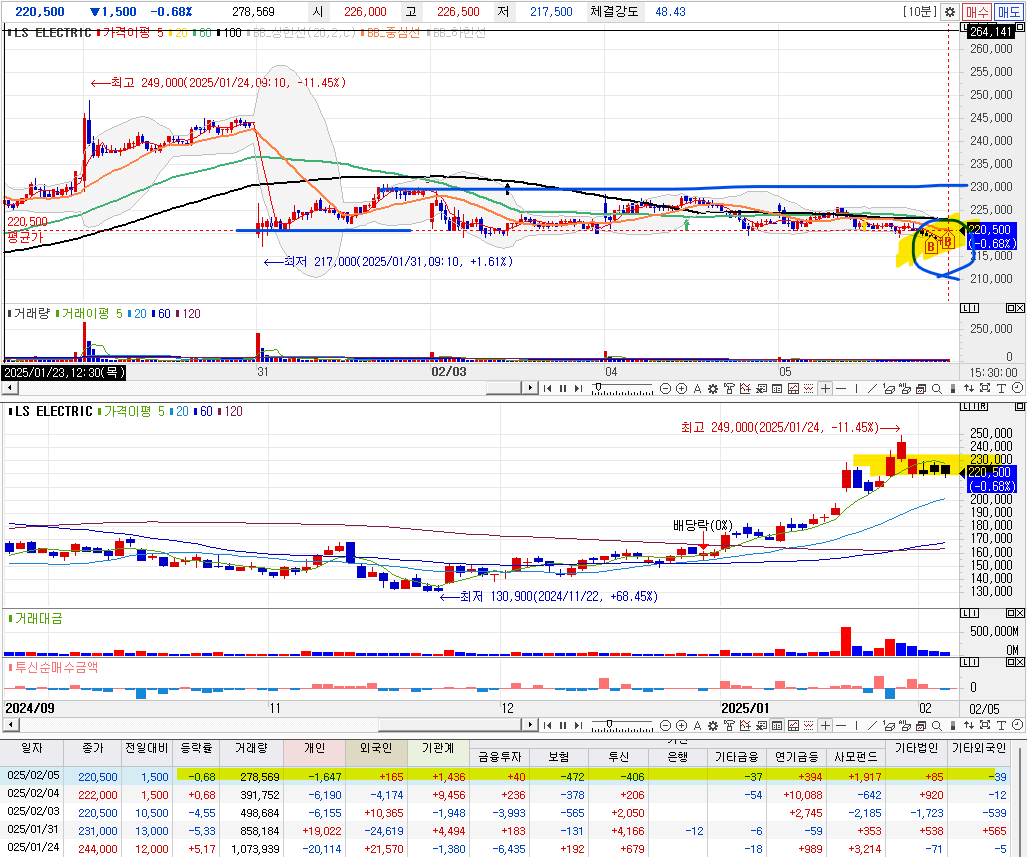
Task: Close the 투신순매수금액 pane
Action: [1020, 662]
